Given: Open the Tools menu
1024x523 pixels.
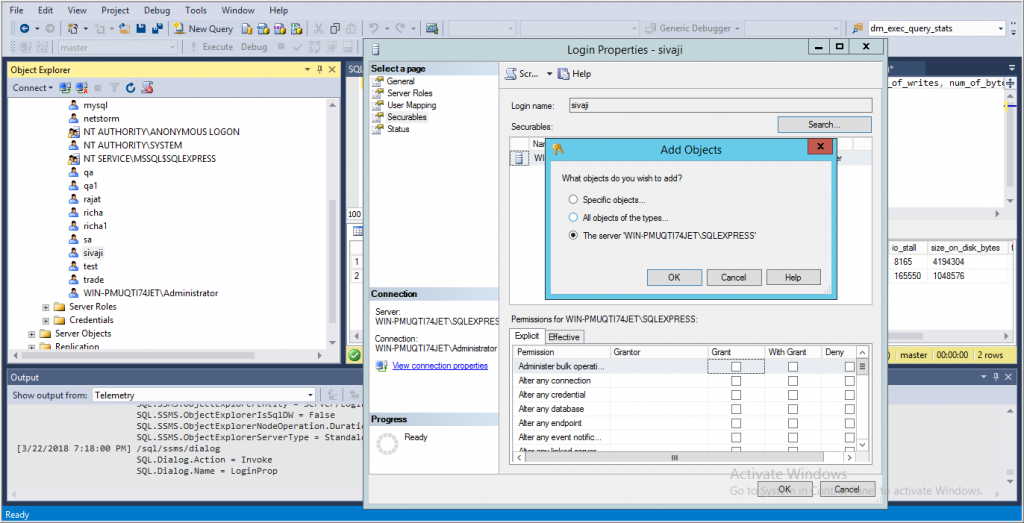Looking at the screenshot, I should (x=196, y=10).
